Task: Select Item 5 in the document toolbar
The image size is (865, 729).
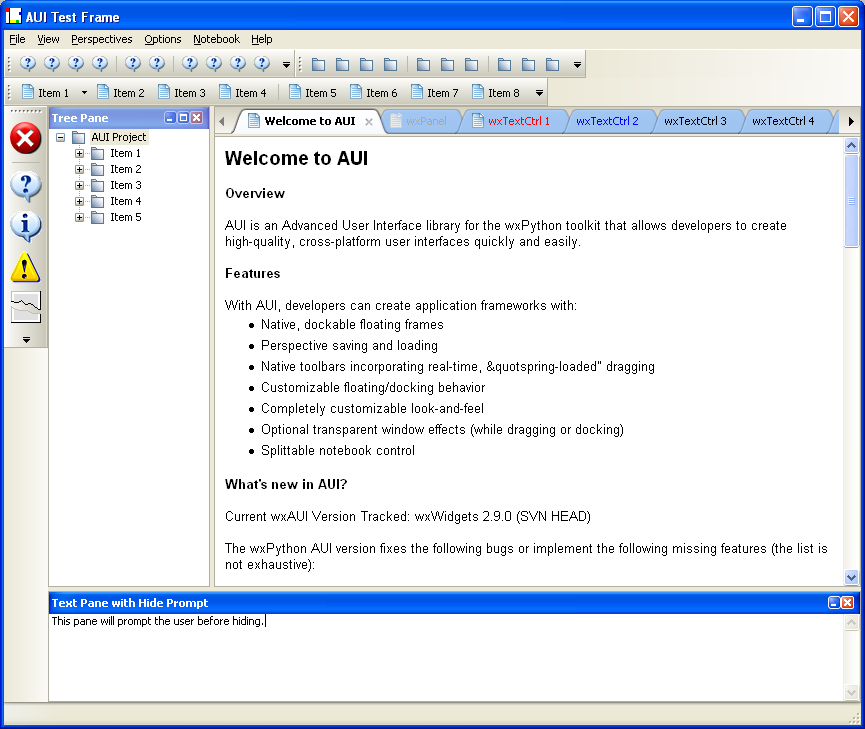Action: pyautogui.click(x=312, y=93)
